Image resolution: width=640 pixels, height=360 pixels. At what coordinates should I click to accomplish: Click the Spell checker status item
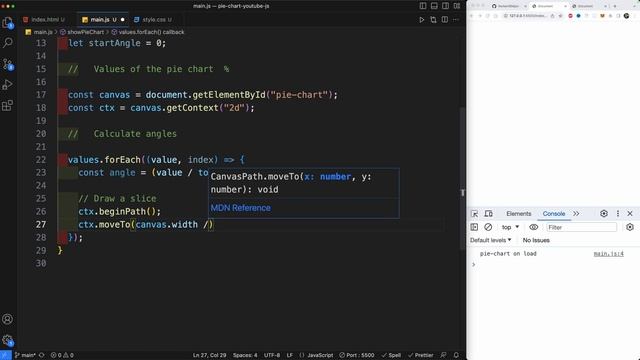[x=391, y=355]
